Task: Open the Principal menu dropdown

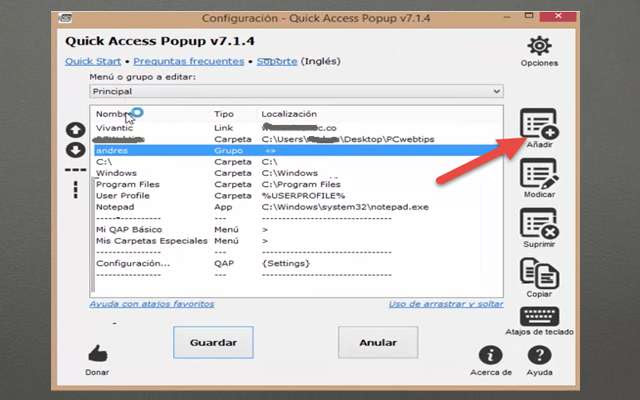Action: 296,91
